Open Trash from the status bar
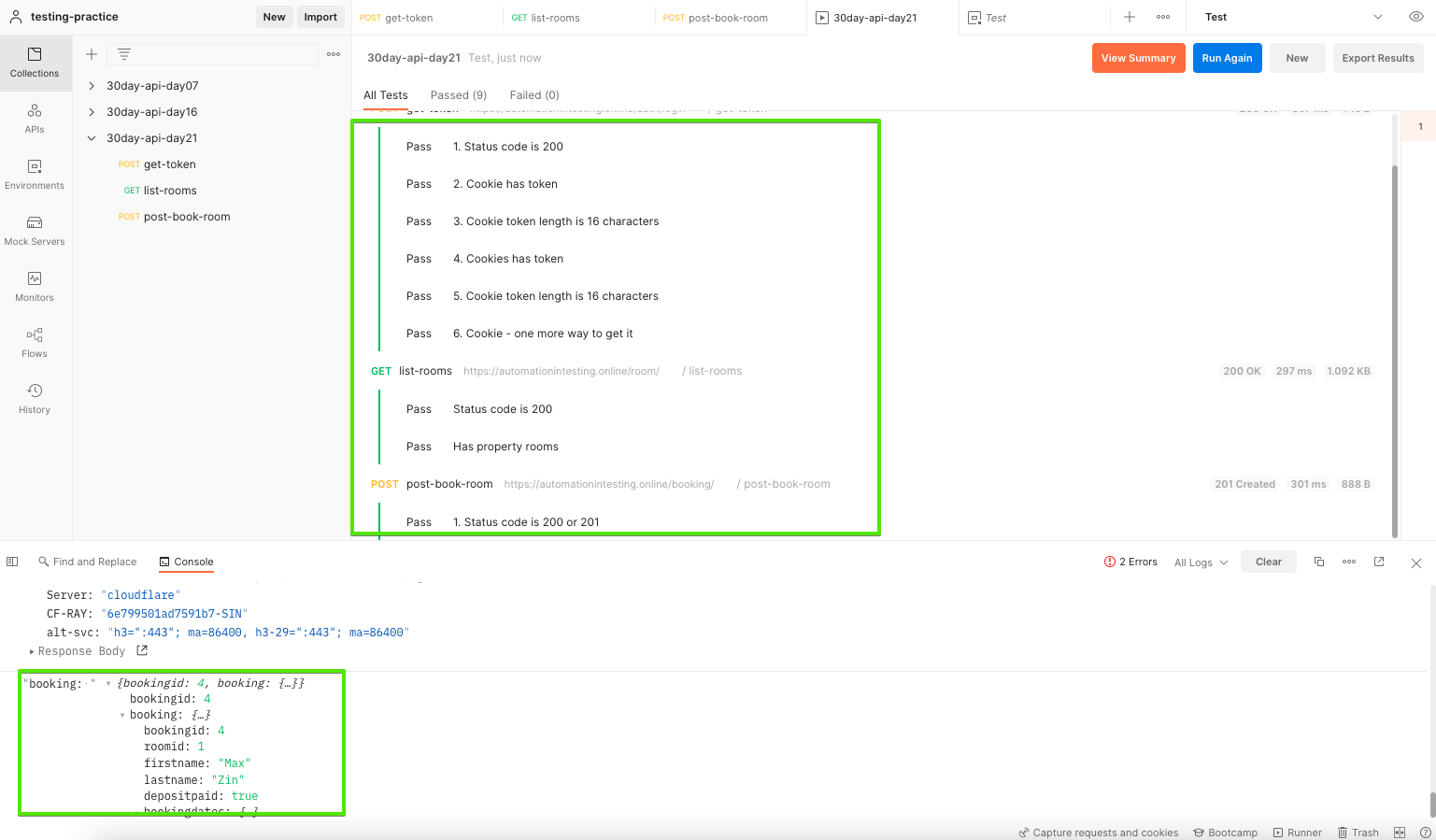 (x=1358, y=833)
